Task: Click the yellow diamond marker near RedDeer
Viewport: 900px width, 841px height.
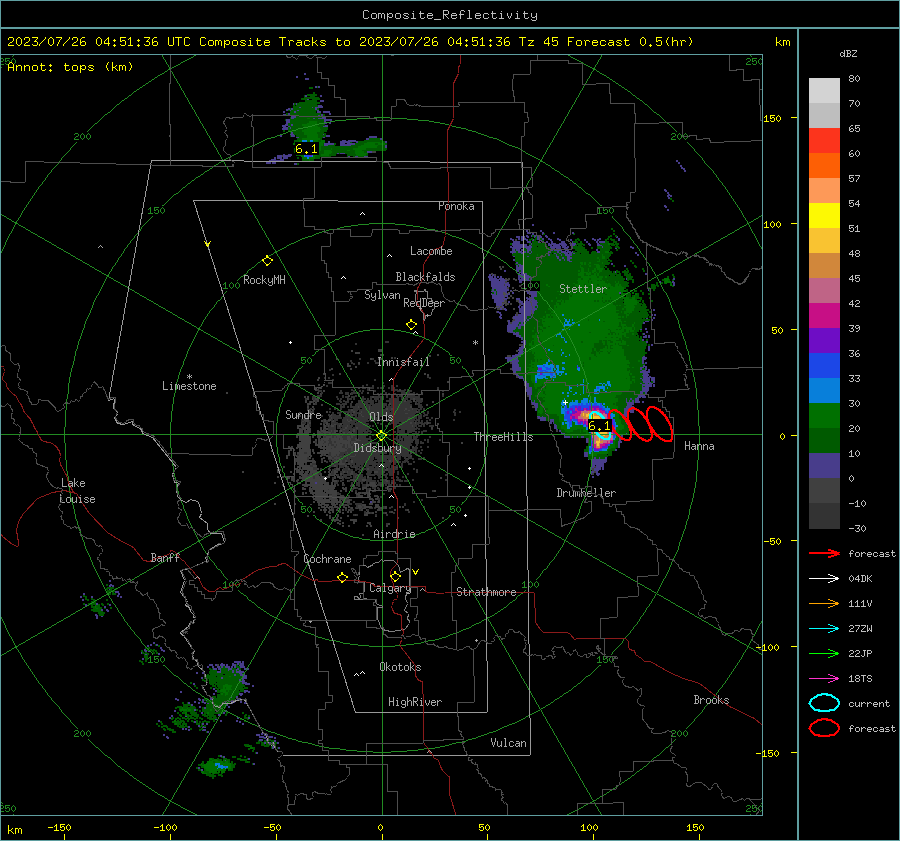Action: pyautogui.click(x=411, y=325)
